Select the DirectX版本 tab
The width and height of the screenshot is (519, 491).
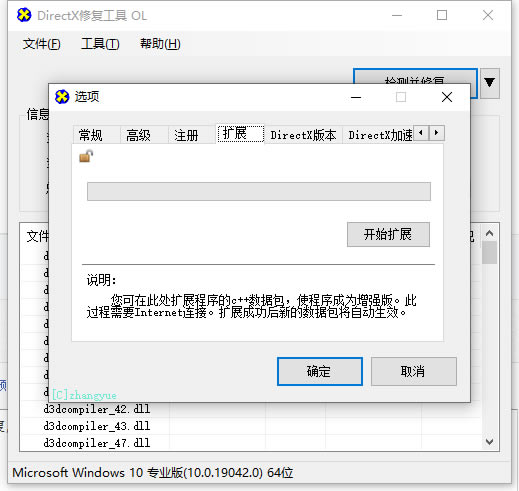303,135
